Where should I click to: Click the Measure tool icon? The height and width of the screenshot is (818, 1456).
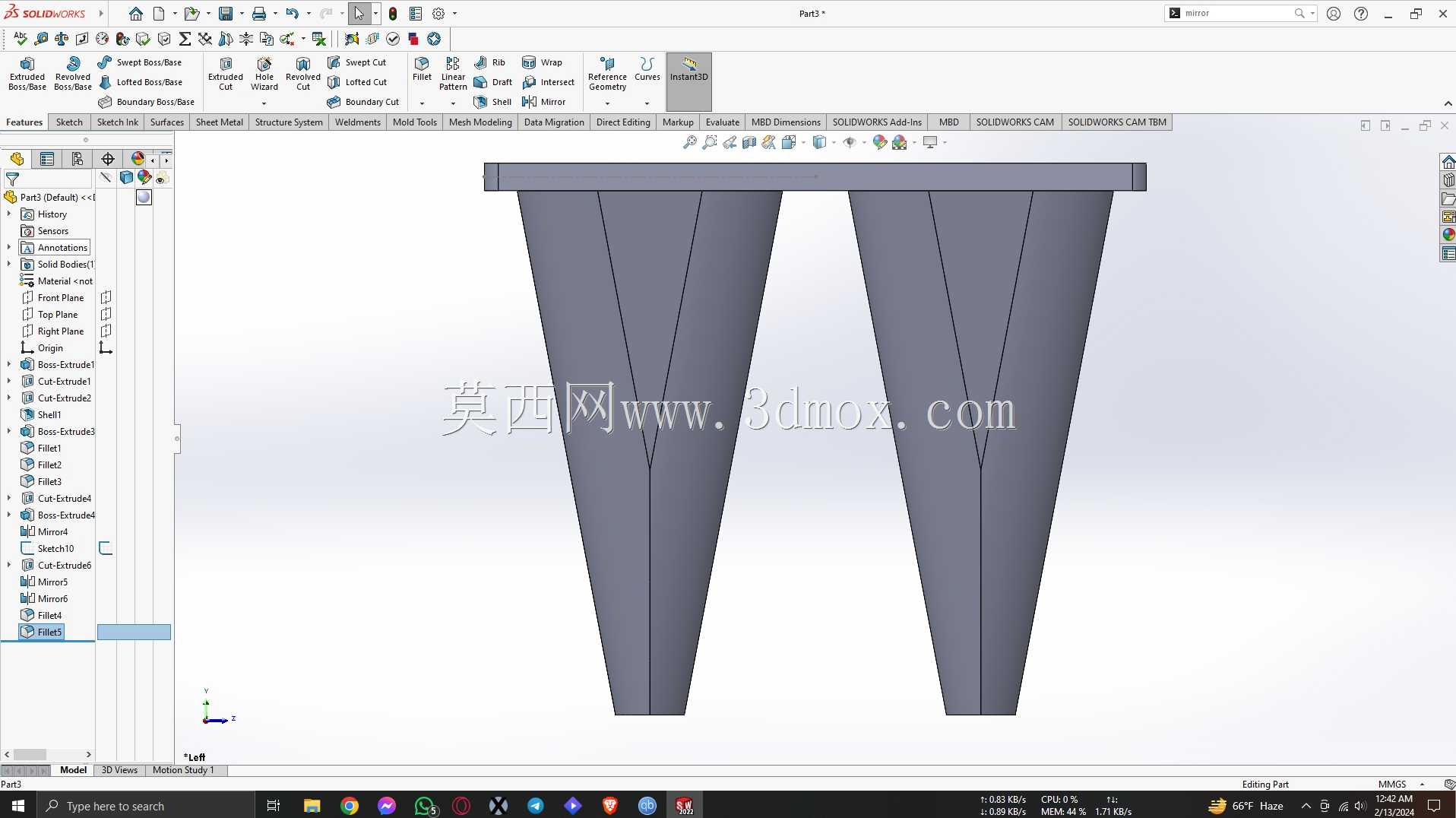(x=42, y=39)
